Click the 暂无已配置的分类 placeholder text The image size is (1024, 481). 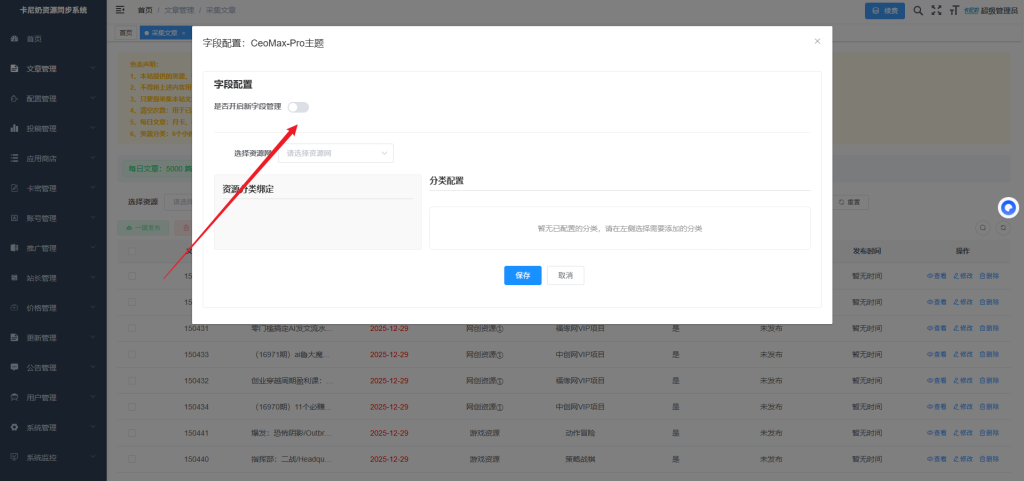click(620, 228)
